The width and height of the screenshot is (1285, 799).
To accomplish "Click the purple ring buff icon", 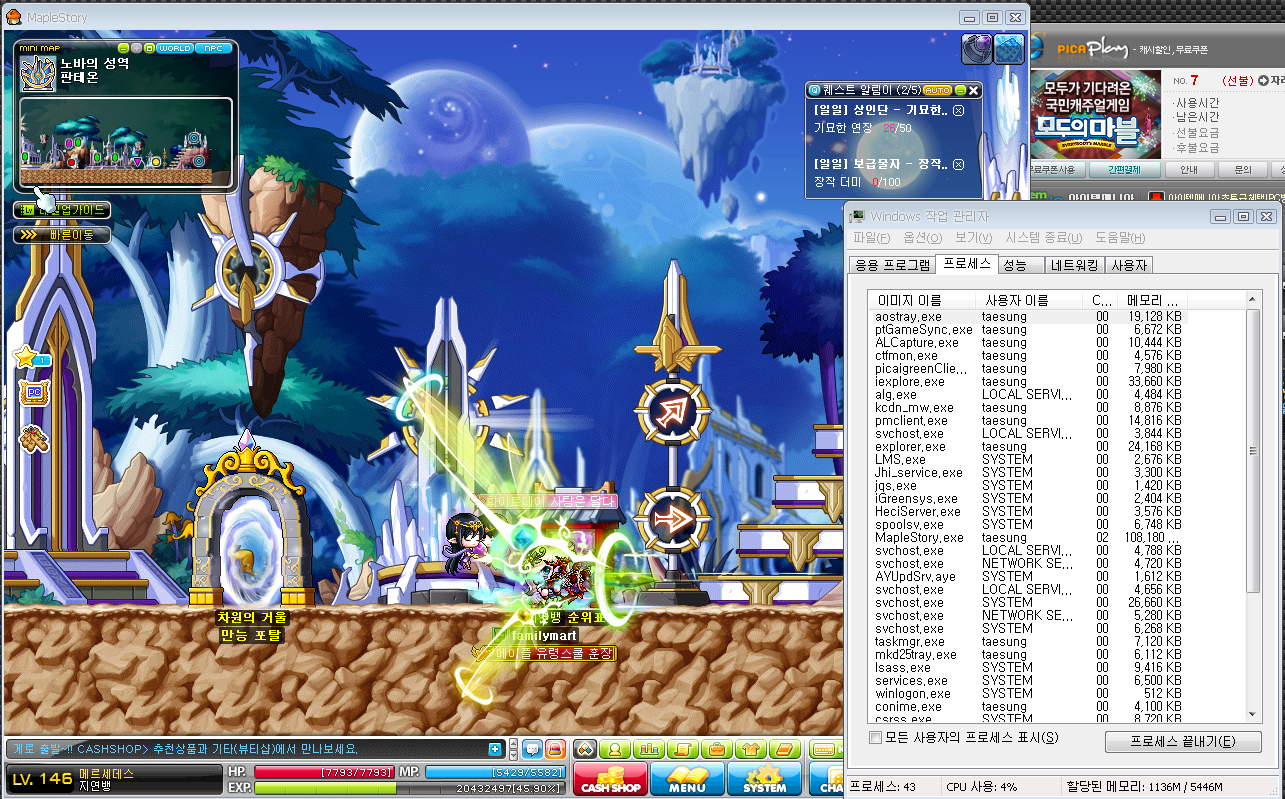I will point(976,49).
